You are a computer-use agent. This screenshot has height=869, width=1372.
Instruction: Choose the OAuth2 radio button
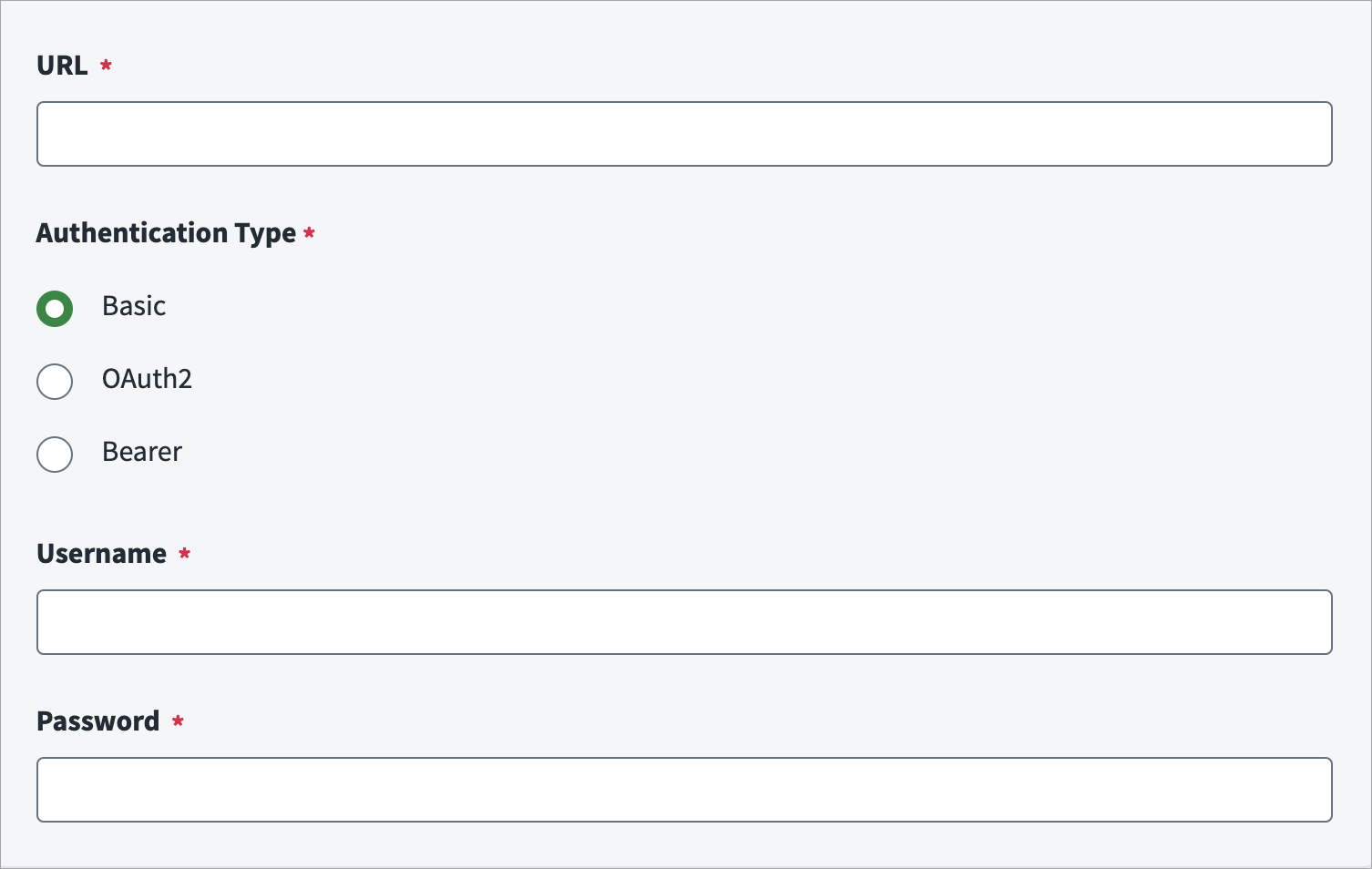55,382
